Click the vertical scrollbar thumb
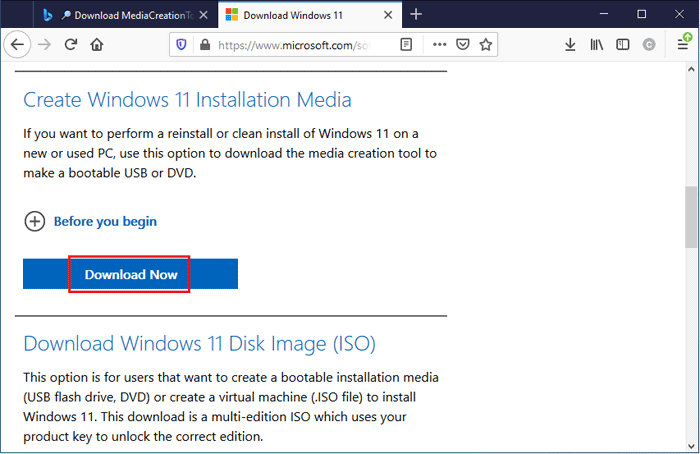700x454 pixels. point(691,217)
